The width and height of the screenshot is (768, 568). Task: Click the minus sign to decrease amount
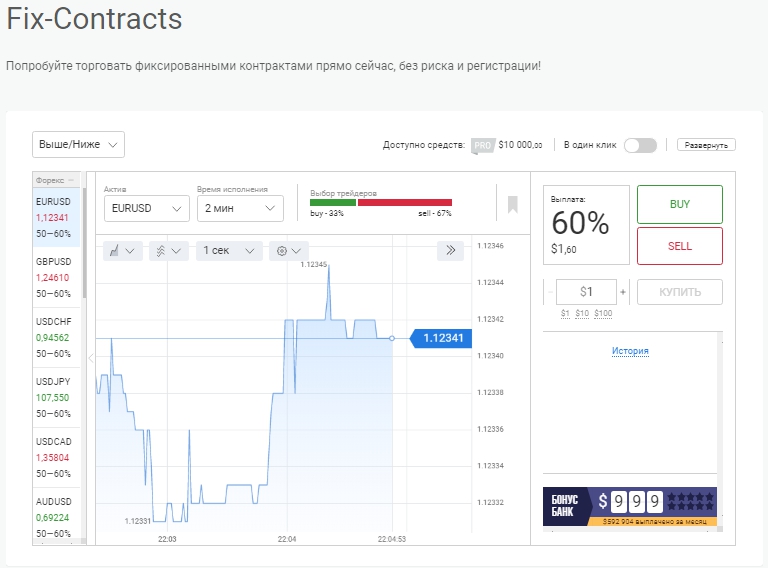(548, 292)
